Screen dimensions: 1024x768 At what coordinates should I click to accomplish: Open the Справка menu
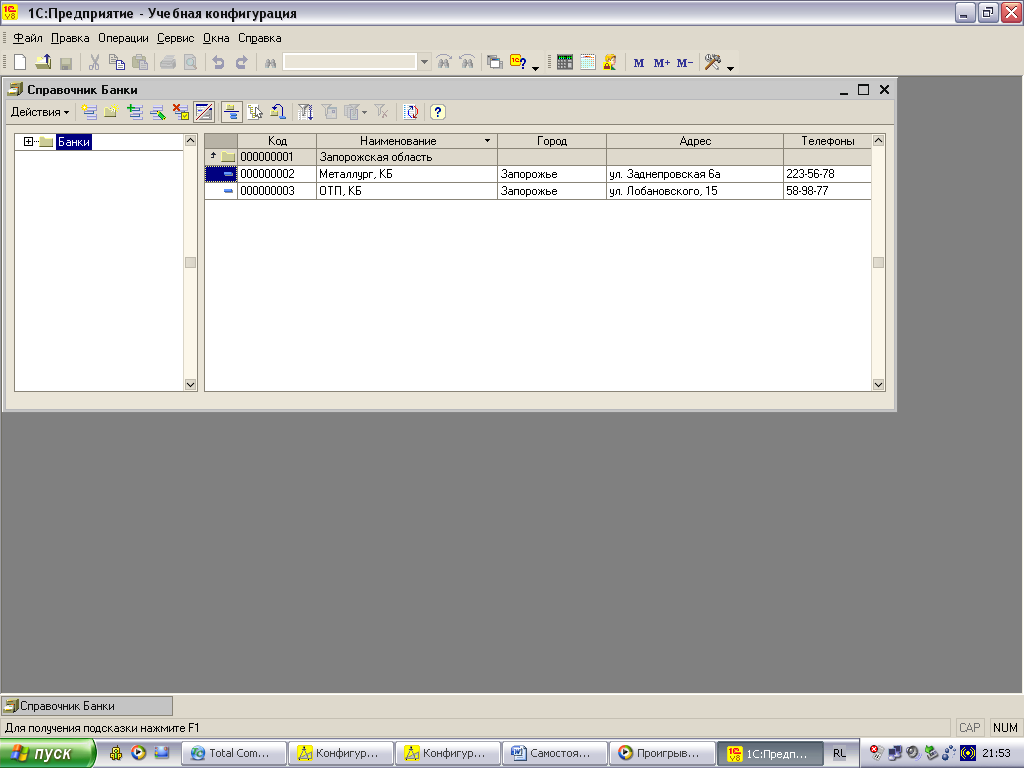pos(259,39)
